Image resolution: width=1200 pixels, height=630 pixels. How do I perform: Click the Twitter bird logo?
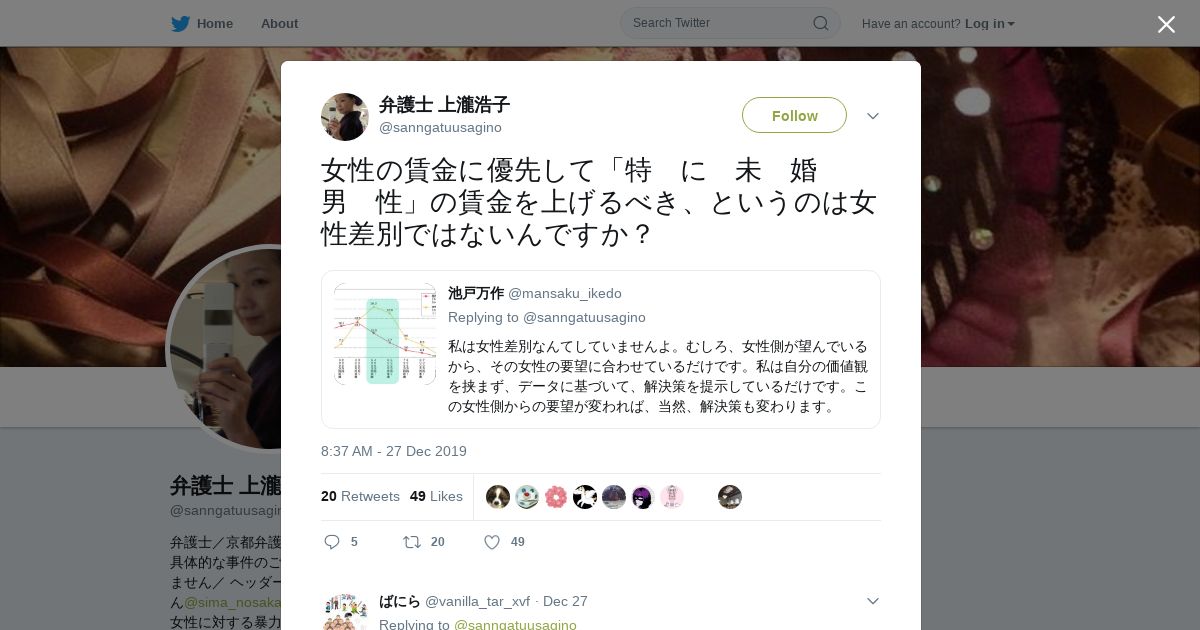tap(180, 24)
